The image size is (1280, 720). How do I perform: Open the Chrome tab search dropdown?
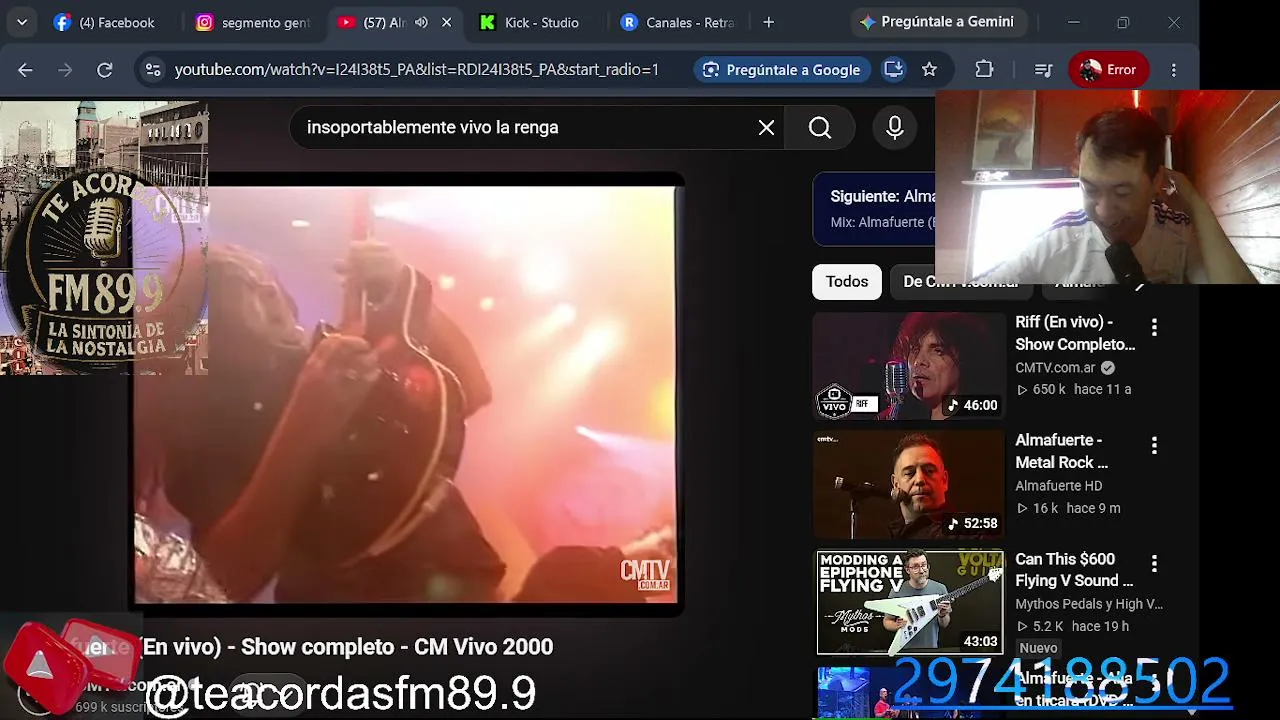(22, 22)
